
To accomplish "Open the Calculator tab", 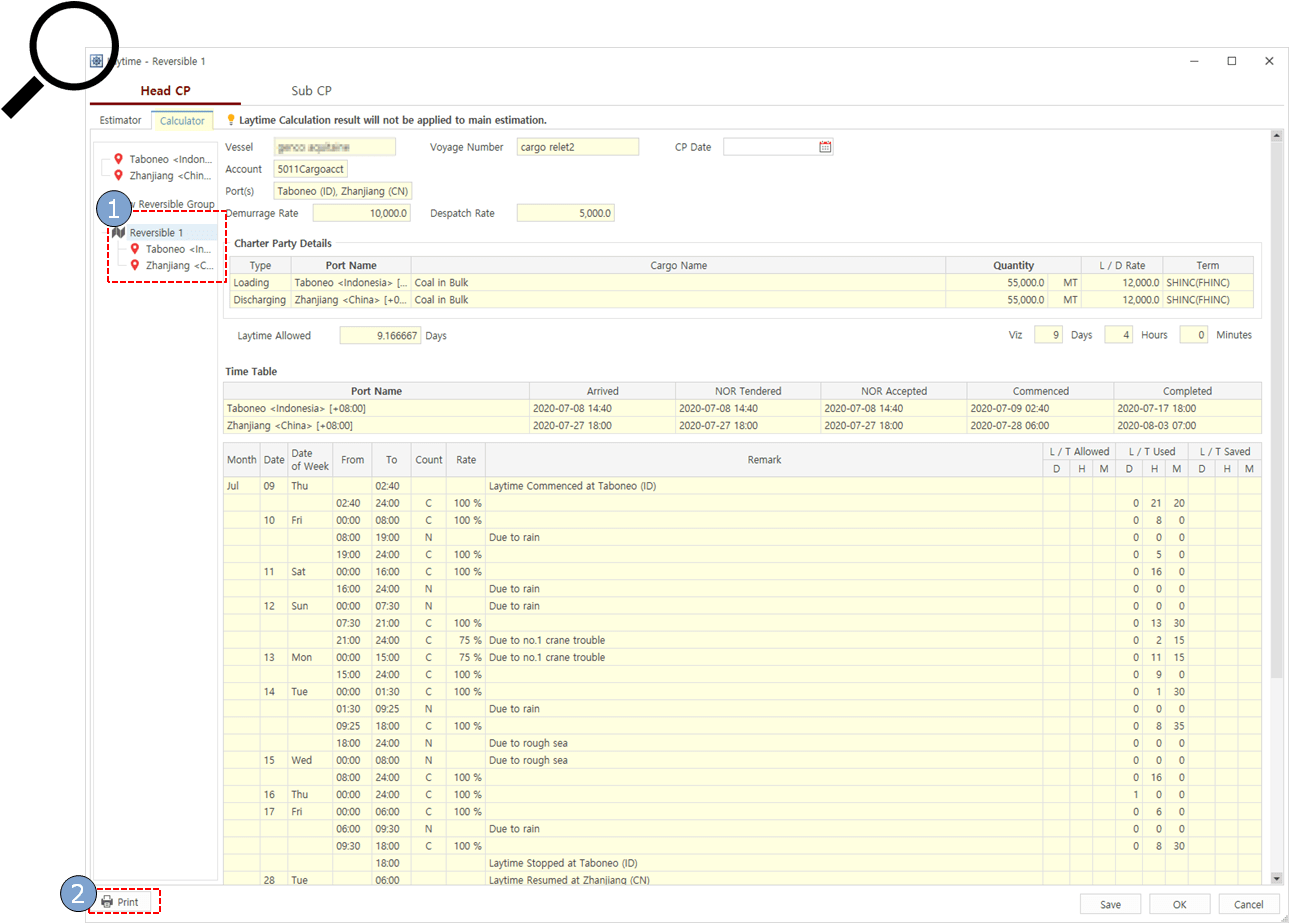I will [x=182, y=121].
